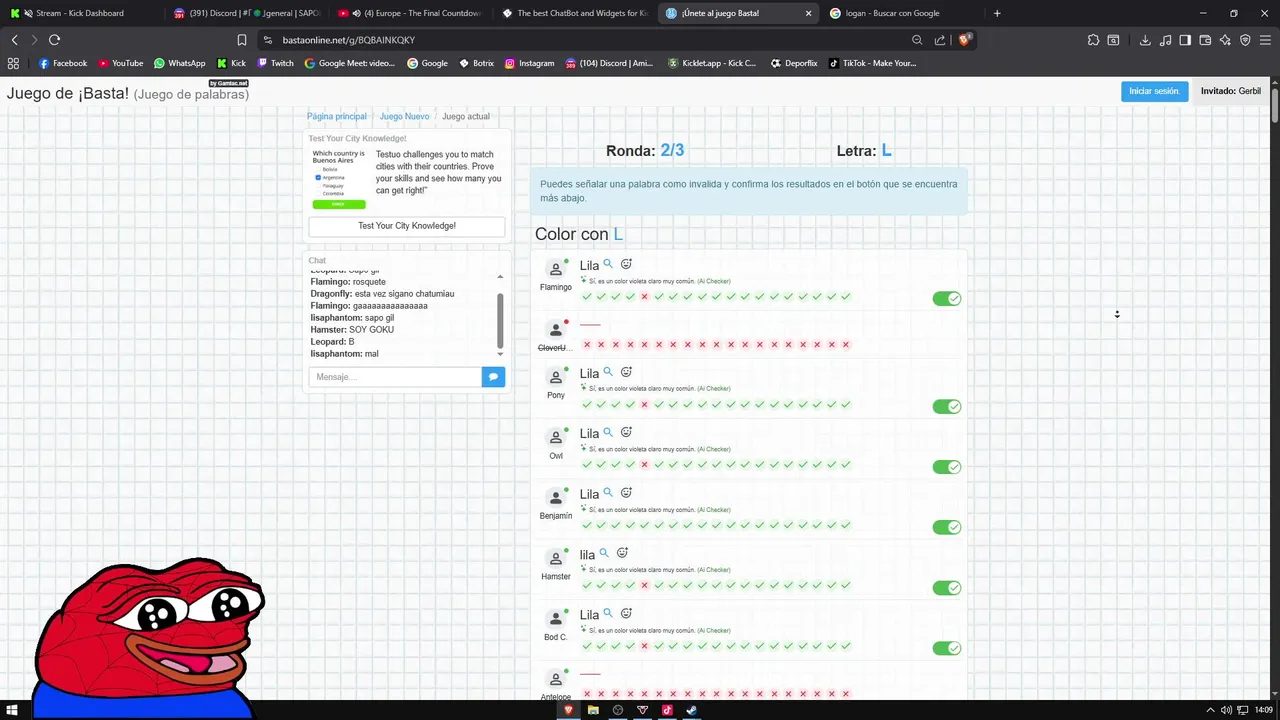Switch to Stream - Kick Dashboard tab

pos(80,13)
